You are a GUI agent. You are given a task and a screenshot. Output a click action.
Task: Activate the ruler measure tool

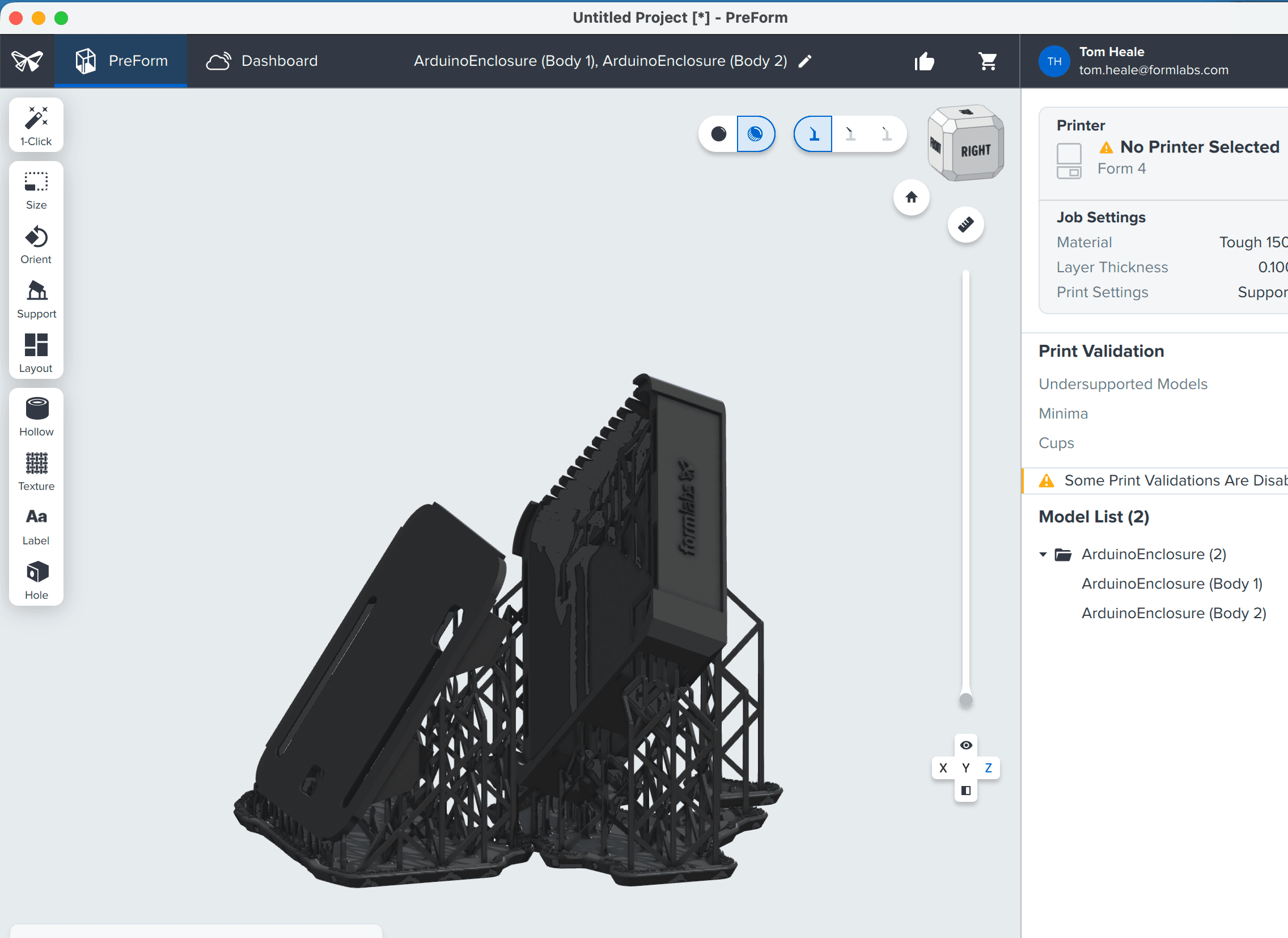966,225
